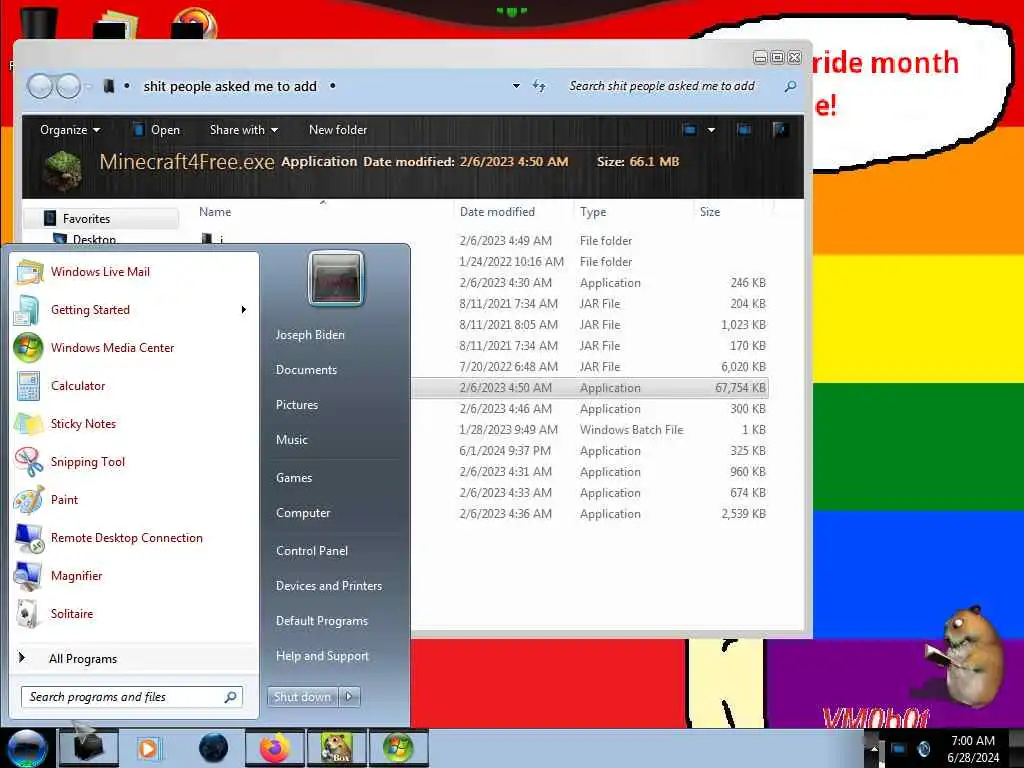Click the dark globe taskbar icon
The width and height of the screenshot is (1024, 768).
(x=213, y=748)
